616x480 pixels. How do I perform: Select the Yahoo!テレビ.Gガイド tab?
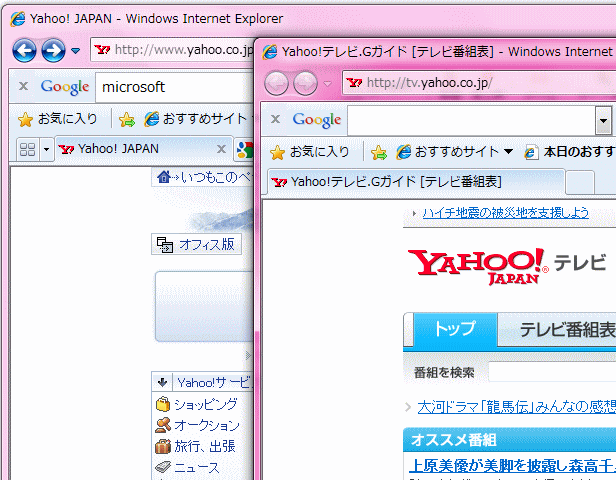(x=416, y=182)
